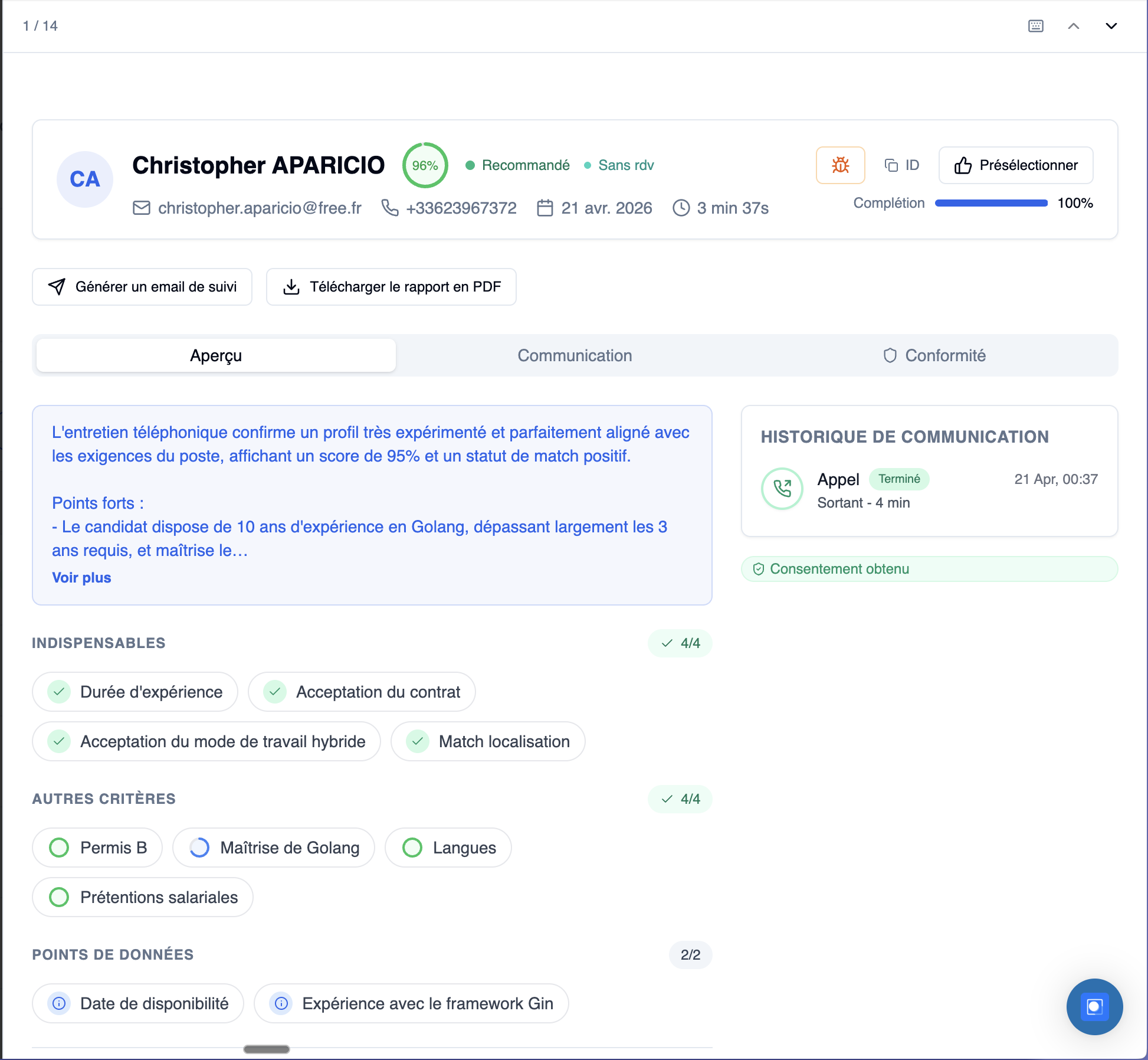The width and height of the screenshot is (1148, 1060).
Task: Click the Sans rdv status label
Action: (626, 165)
